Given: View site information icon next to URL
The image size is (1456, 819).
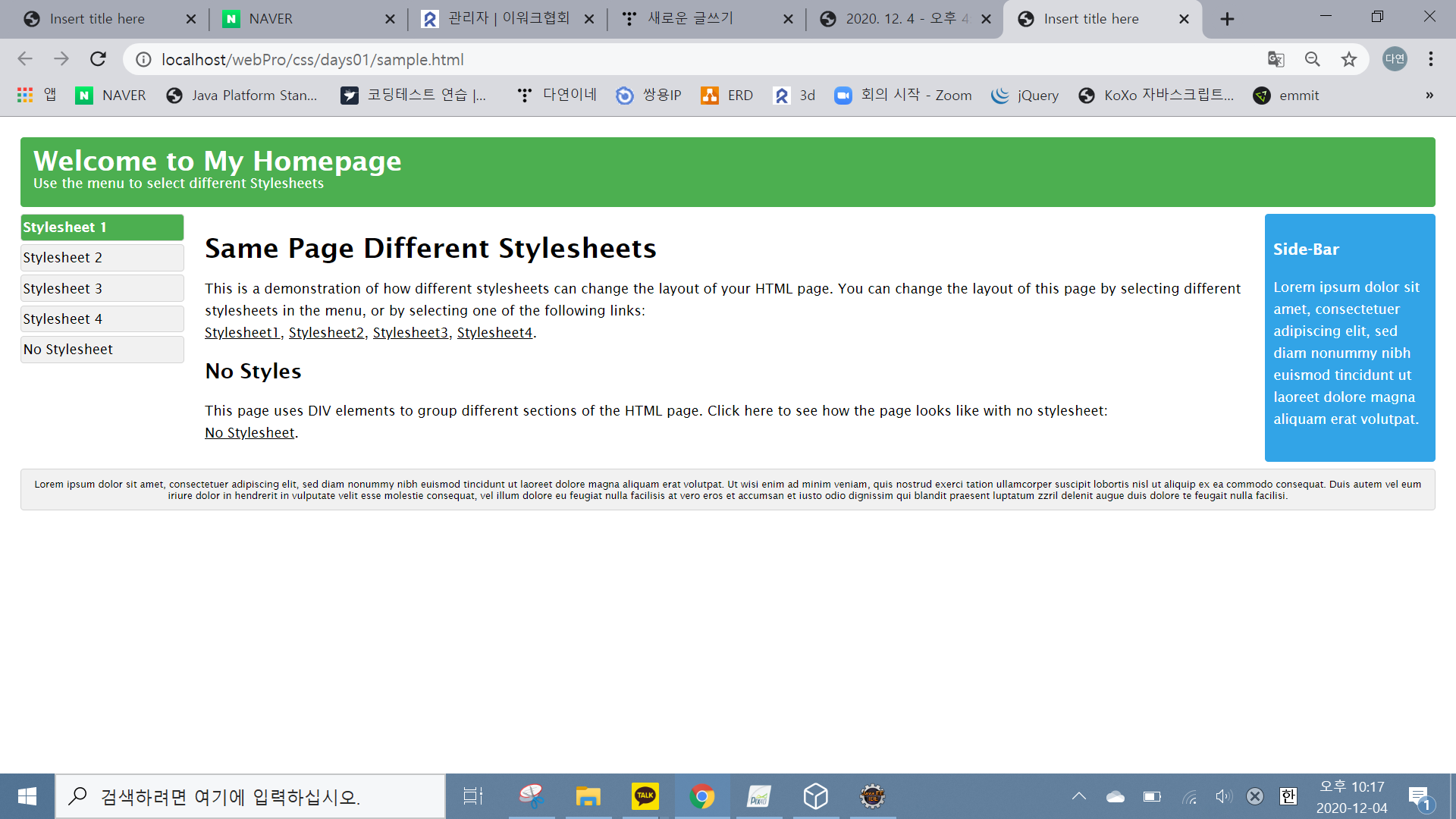Looking at the screenshot, I should 143,59.
